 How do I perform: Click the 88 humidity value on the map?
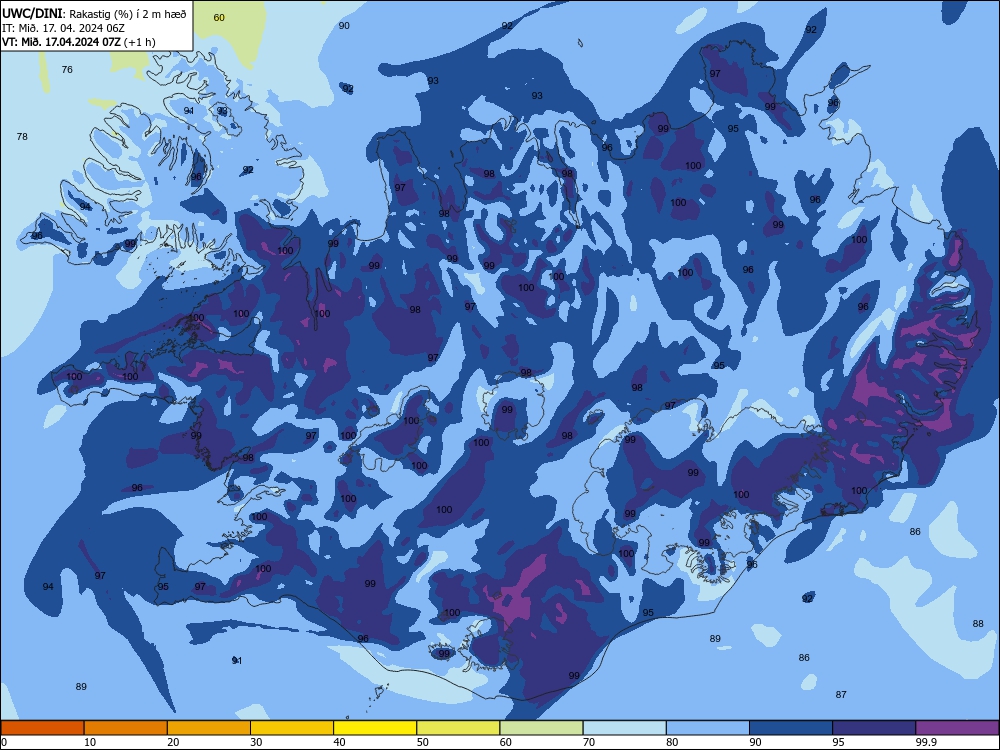978,624
